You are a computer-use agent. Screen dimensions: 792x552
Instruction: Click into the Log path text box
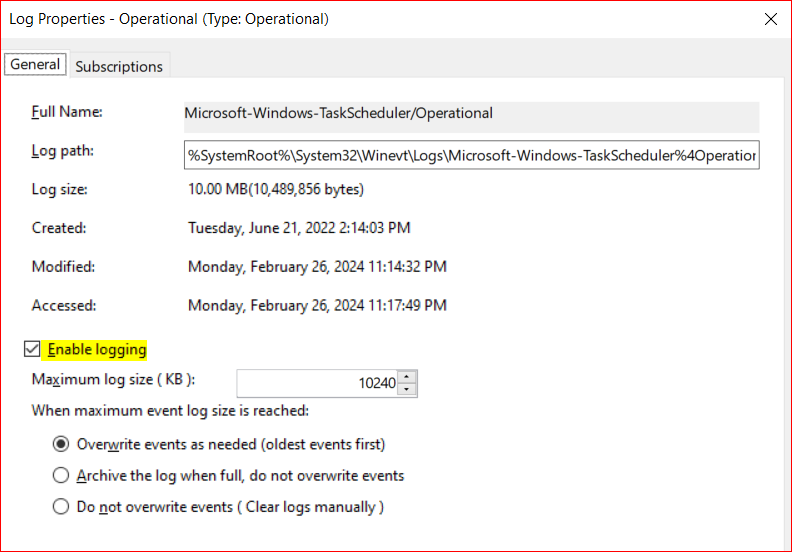[x=471, y=155]
